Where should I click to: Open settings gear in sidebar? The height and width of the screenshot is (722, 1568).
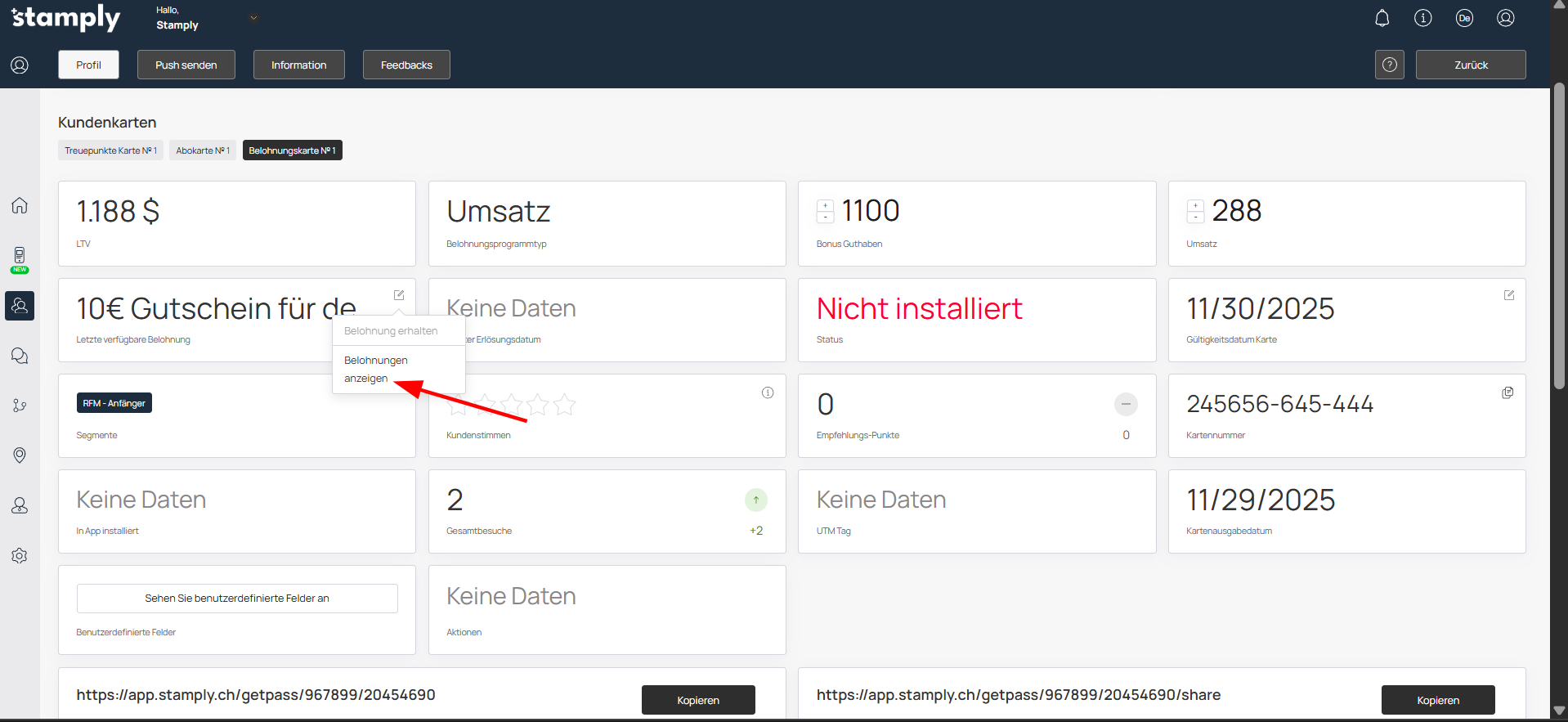pos(20,555)
